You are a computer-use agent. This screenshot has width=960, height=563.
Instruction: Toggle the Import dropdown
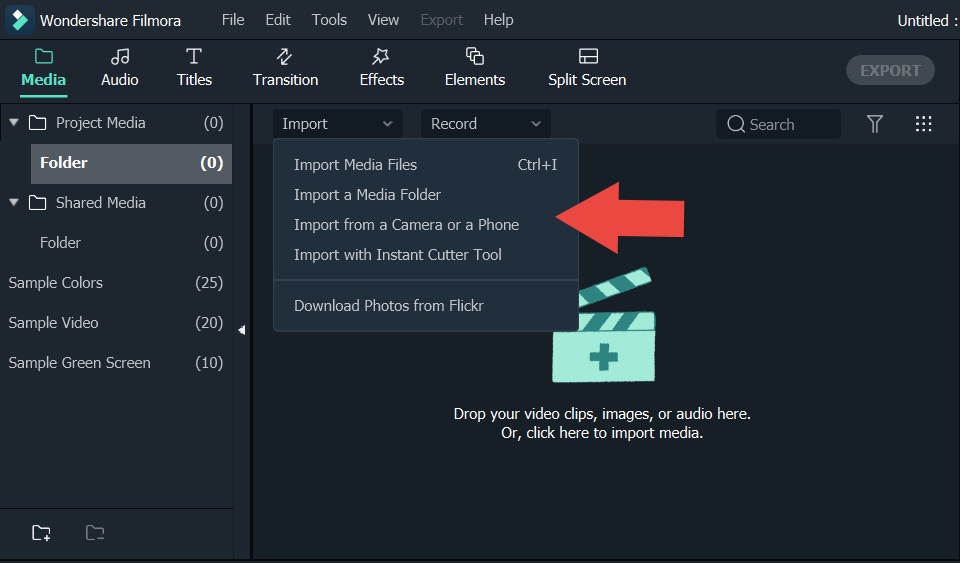coord(337,124)
